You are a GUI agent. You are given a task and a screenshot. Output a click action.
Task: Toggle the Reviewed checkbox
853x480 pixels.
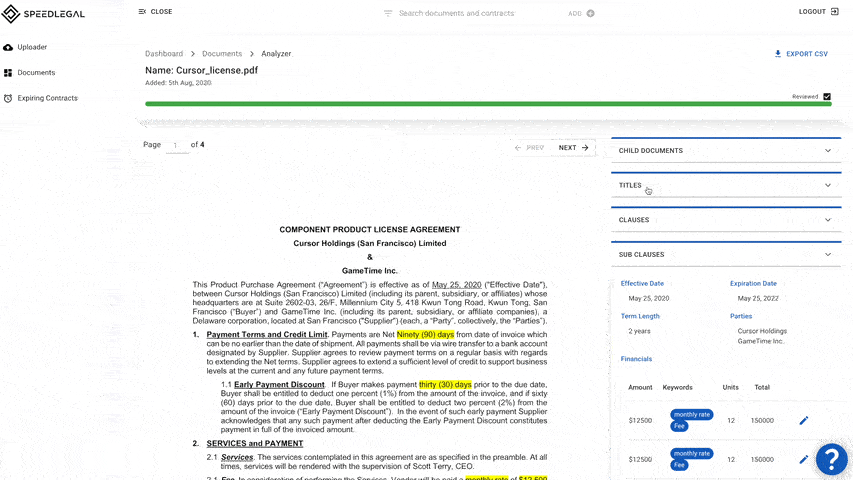coord(827,96)
